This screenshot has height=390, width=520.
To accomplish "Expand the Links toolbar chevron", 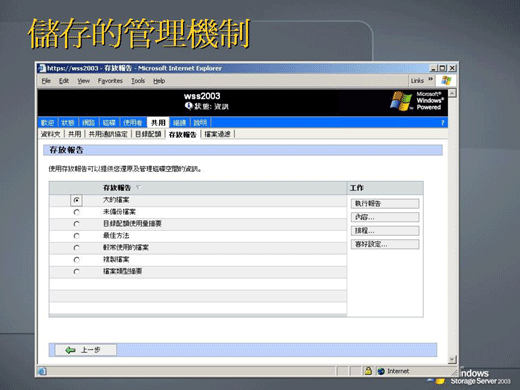I will (x=430, y=79).
